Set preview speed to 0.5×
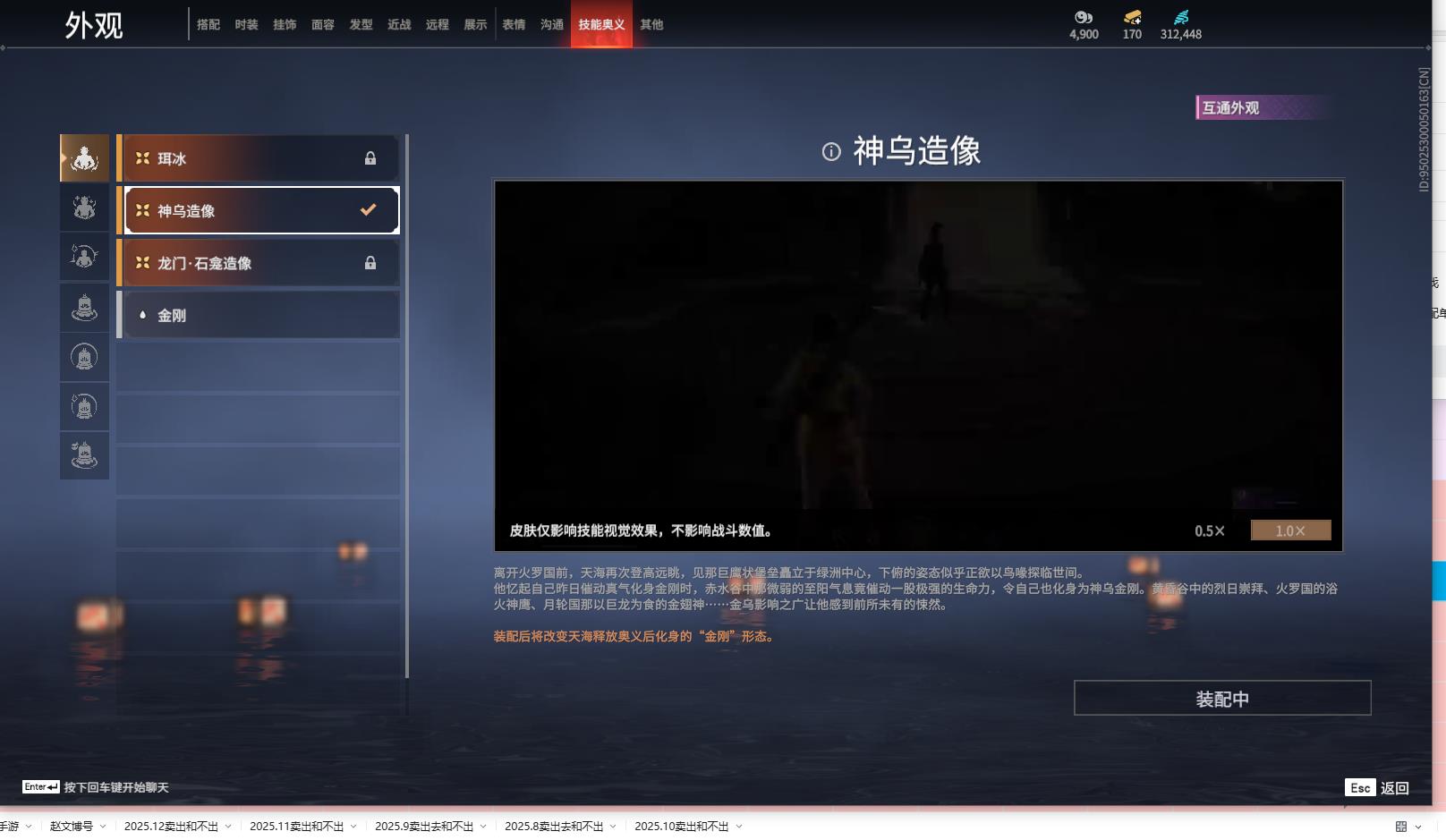This screenshot has width=1446, height=840. click(x=1210, y=531)
